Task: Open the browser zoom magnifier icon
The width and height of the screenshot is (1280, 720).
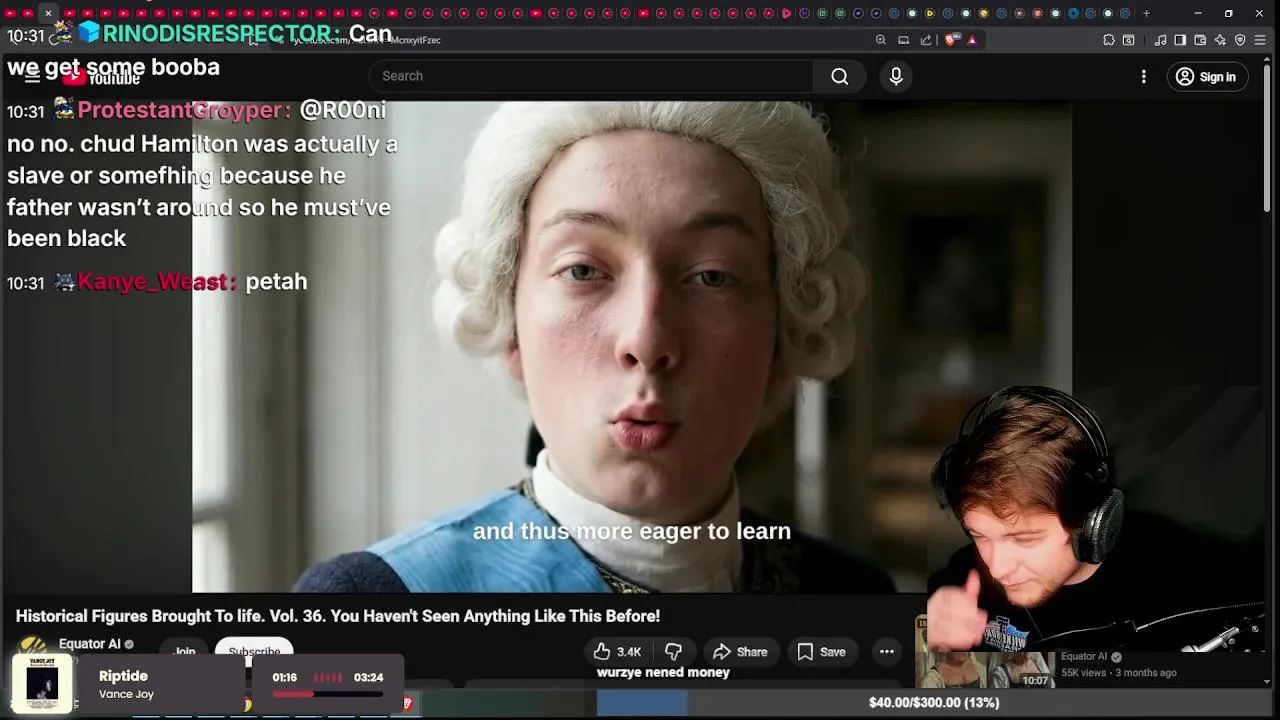Action: point(881,40)
